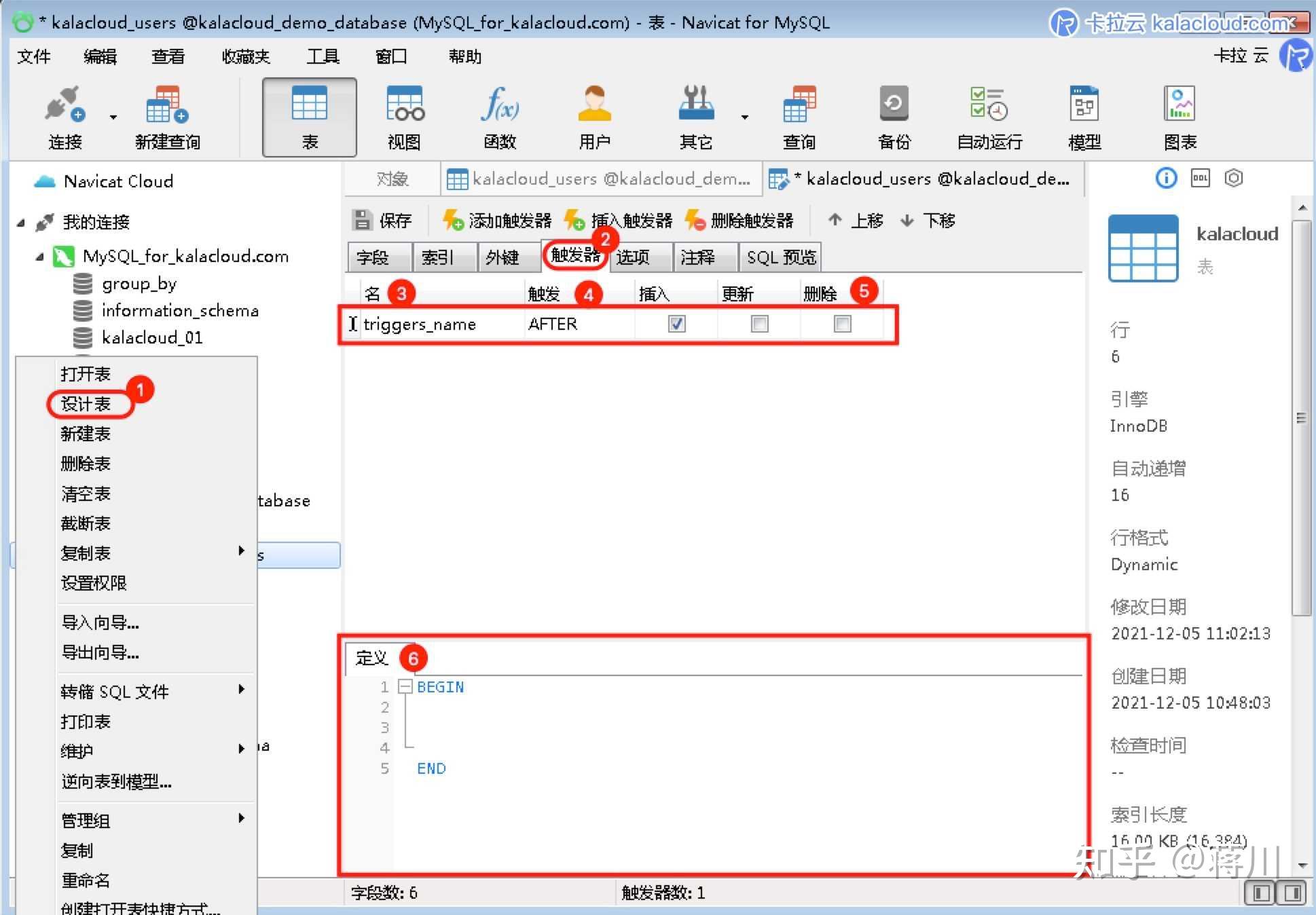This screenshot has width=1316, height=915.
Task: Click the info panel vertical scrollbar
Action: (1300, 417)
